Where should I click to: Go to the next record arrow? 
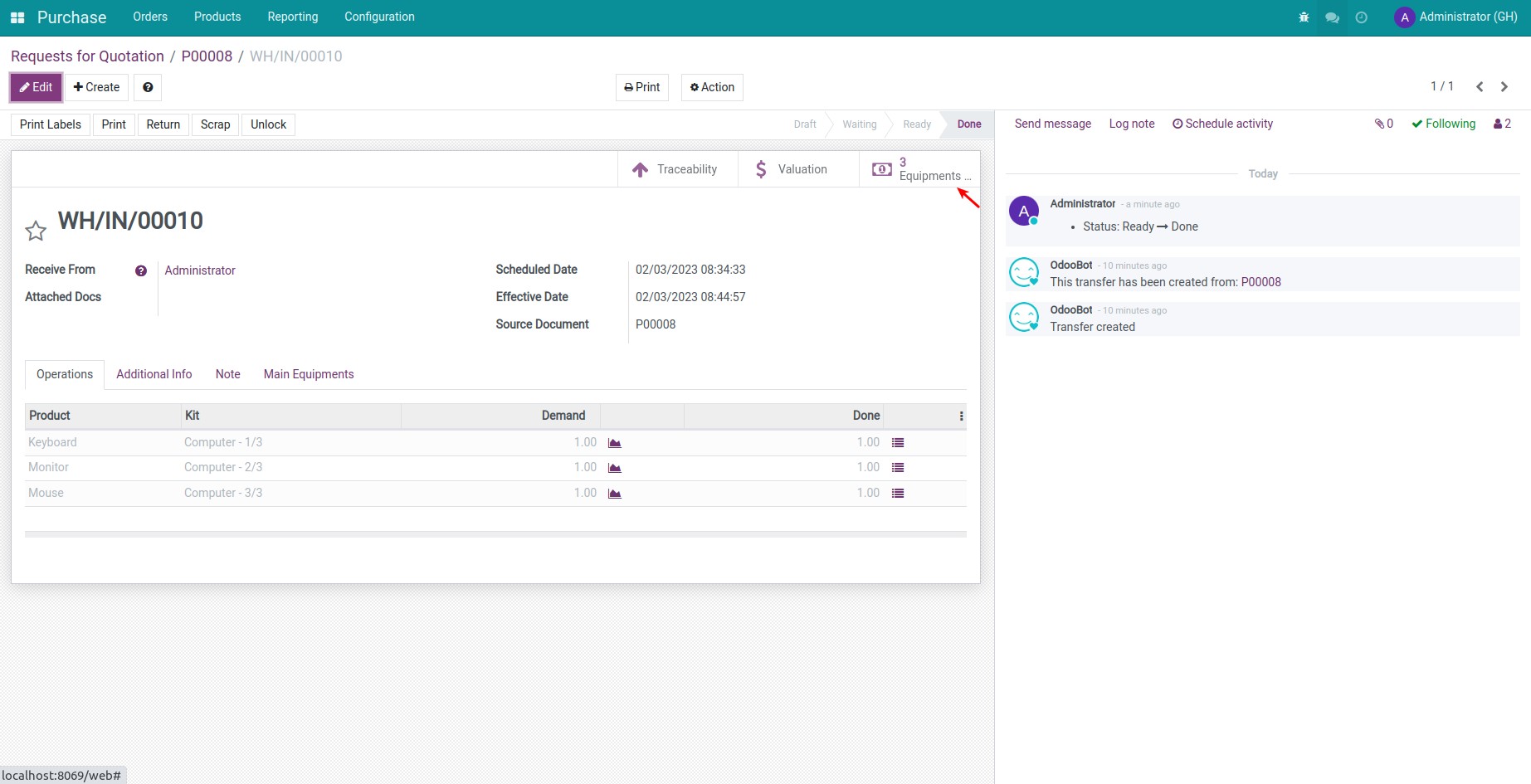(x=1504, y=87)
